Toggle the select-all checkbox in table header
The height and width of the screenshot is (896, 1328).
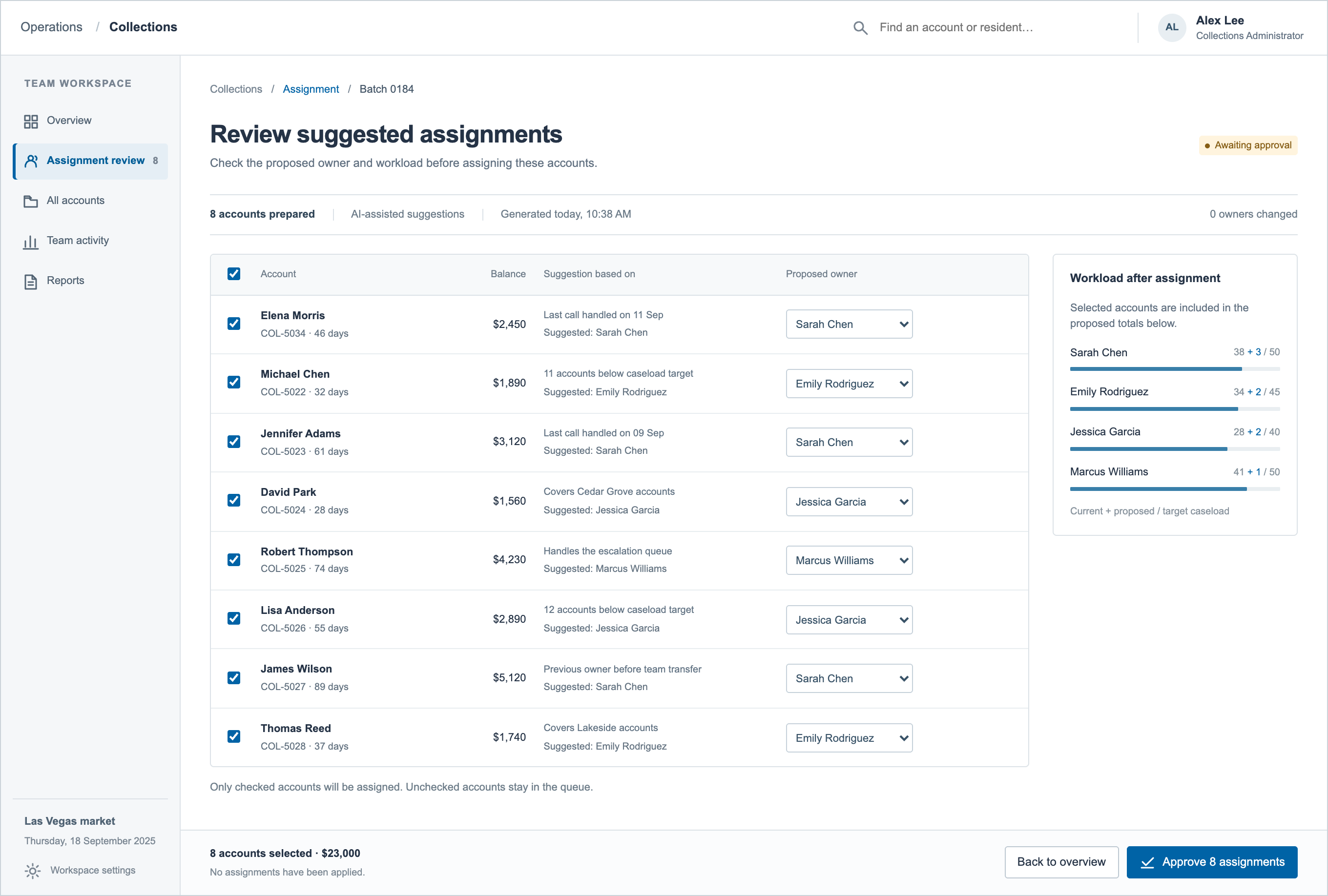(234, 274)
